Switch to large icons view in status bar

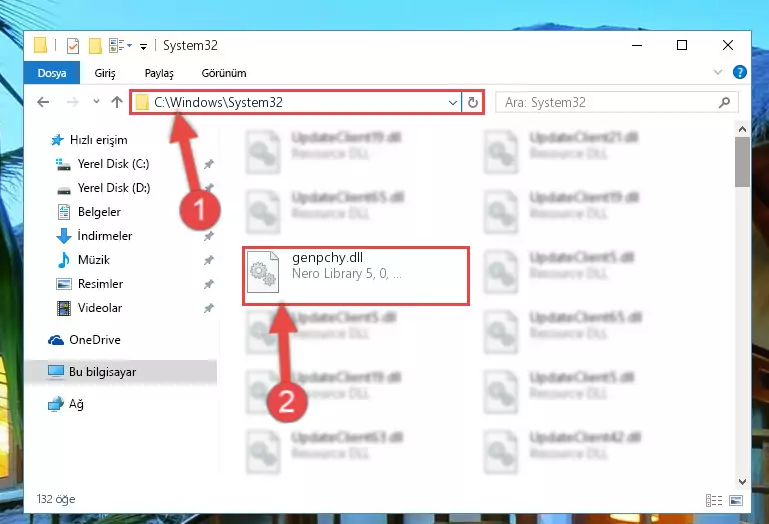(736, 500)
